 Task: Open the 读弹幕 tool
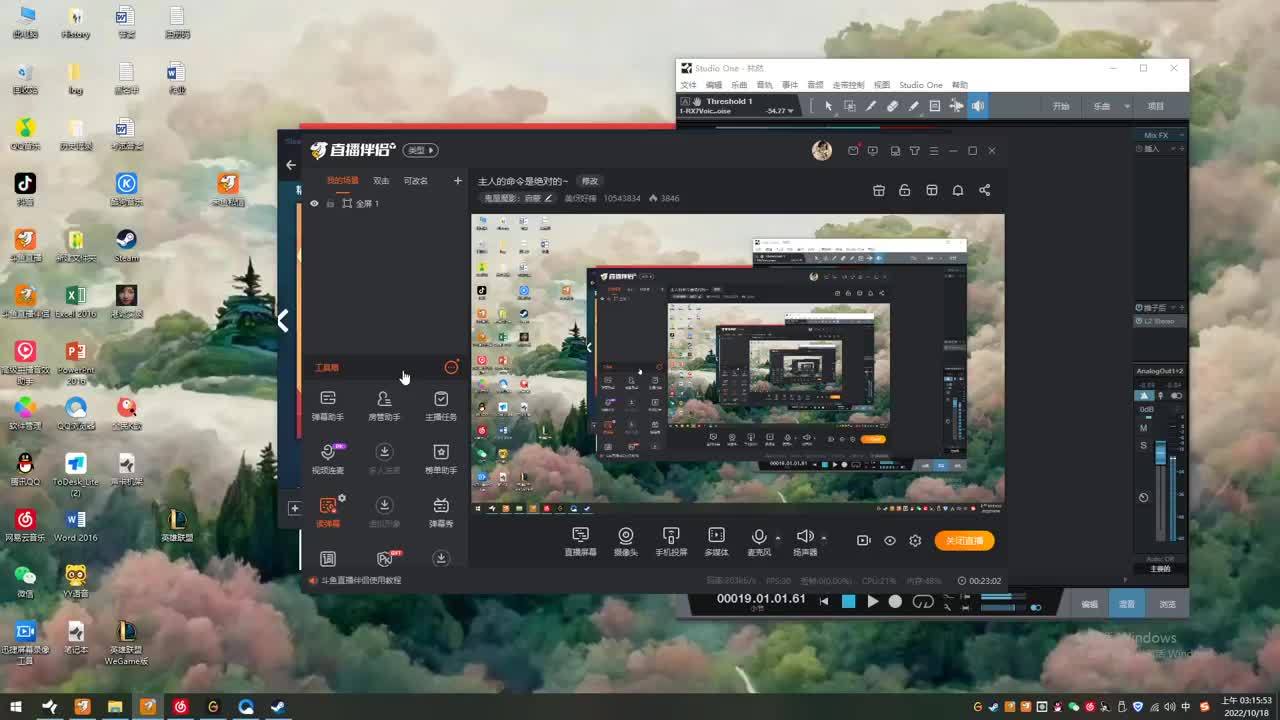click(x=328, y=511)
